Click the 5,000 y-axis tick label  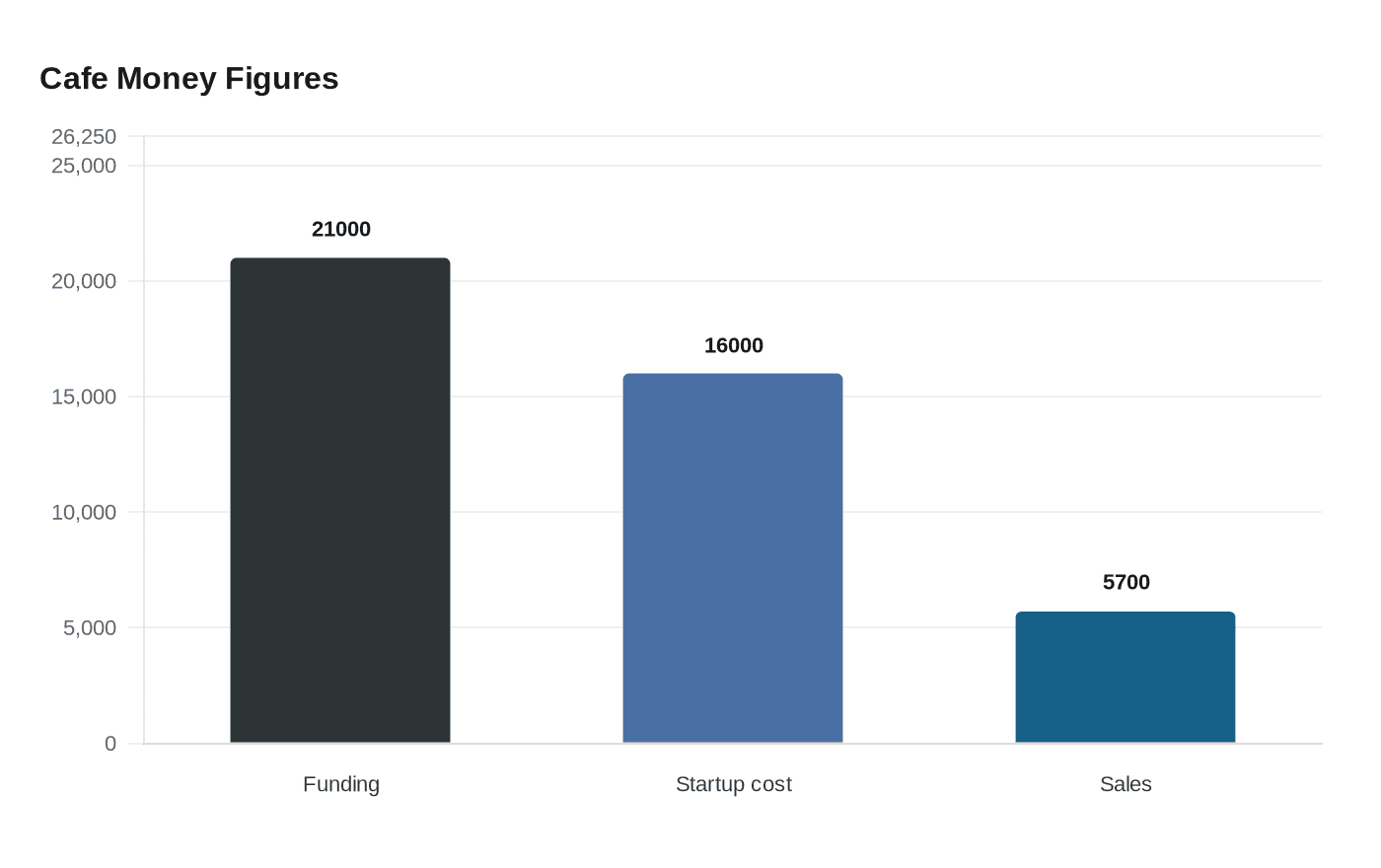click(90, 627)
